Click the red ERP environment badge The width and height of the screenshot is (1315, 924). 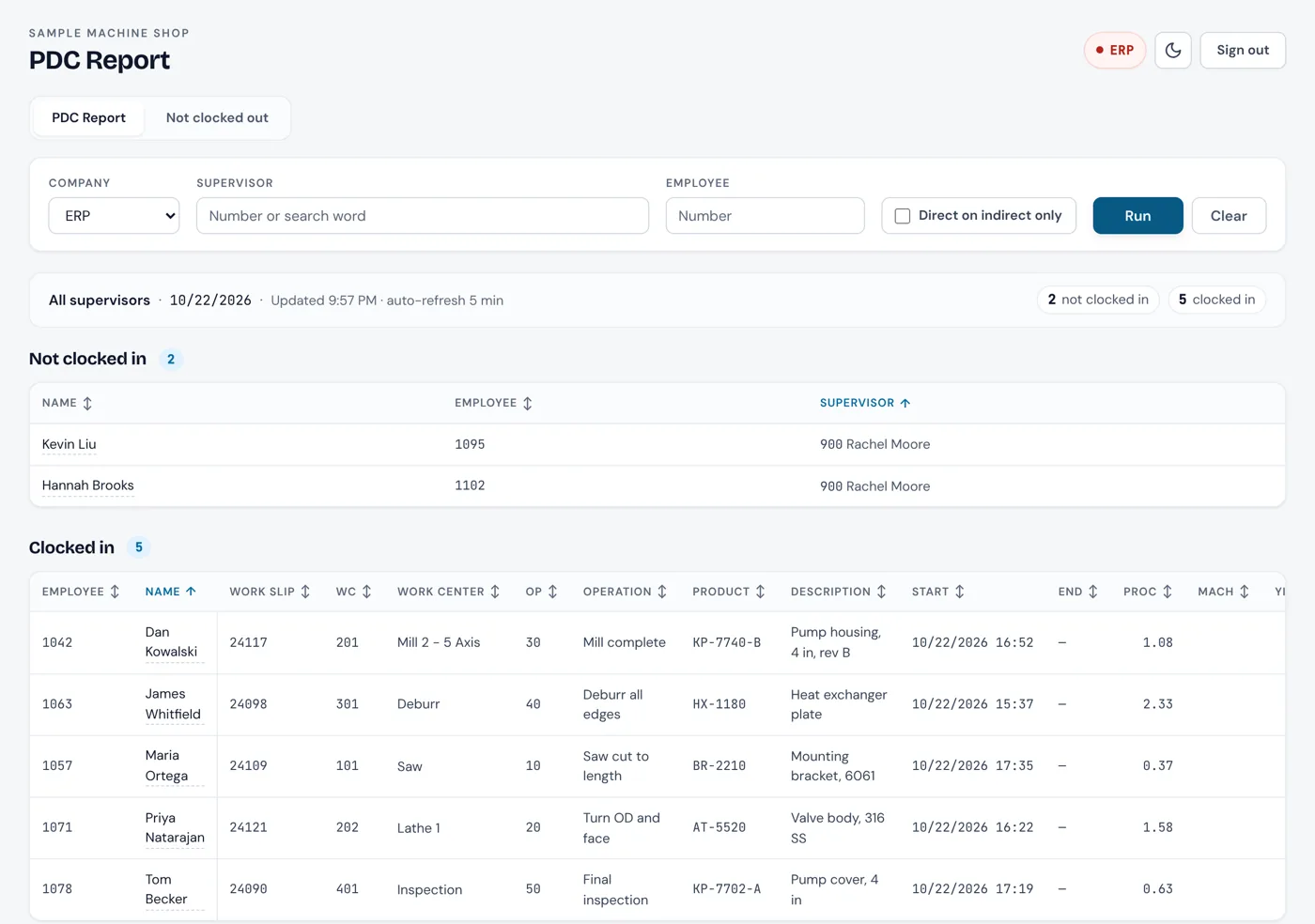(1115, 51)
